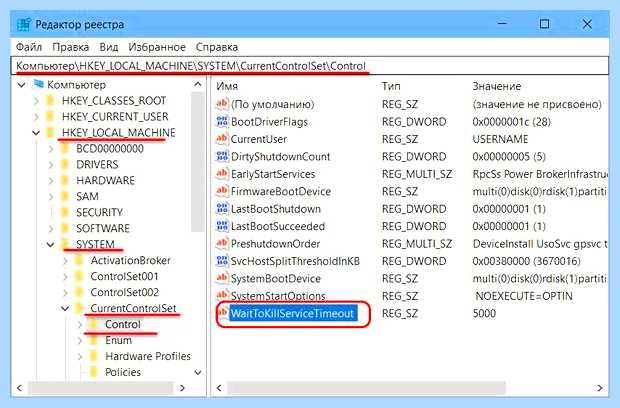Image resolution: width=620 pixels, height=408 pixels.
Task: Click the DWORD icon next to BootDriverFlags
Action: pos(222,121)
